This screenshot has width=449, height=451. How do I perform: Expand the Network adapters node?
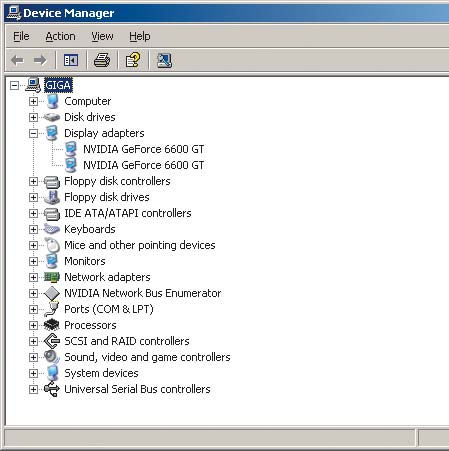33,278
